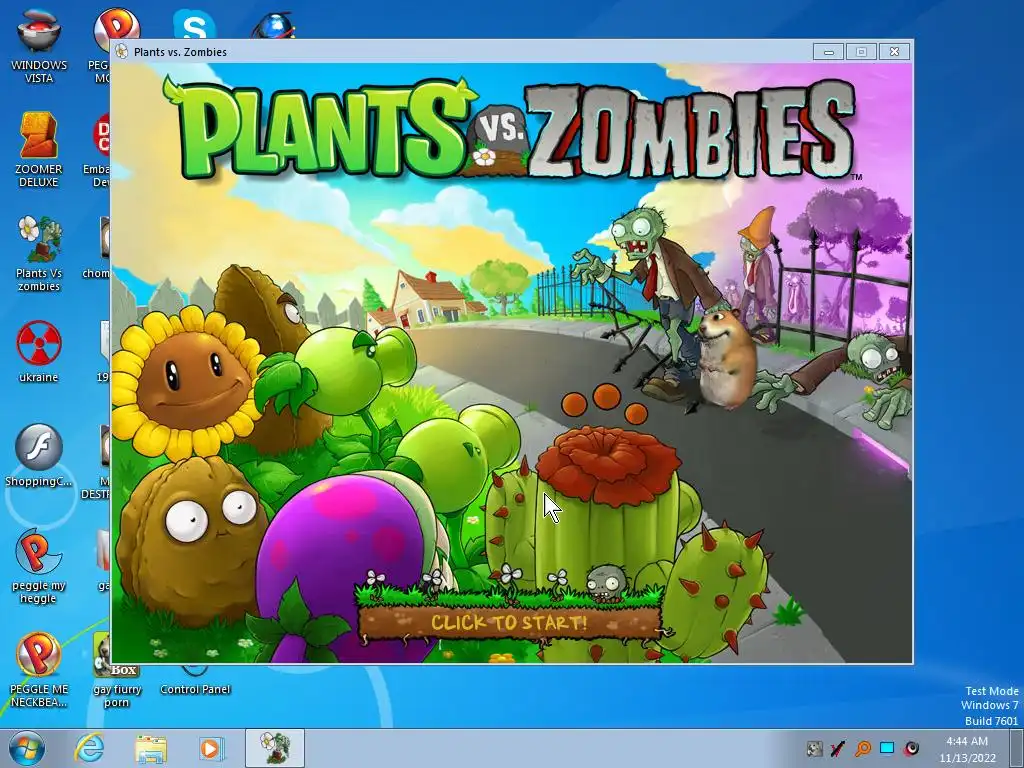Open Windows Media Player from the taskbar

click(x=211, y=748)
